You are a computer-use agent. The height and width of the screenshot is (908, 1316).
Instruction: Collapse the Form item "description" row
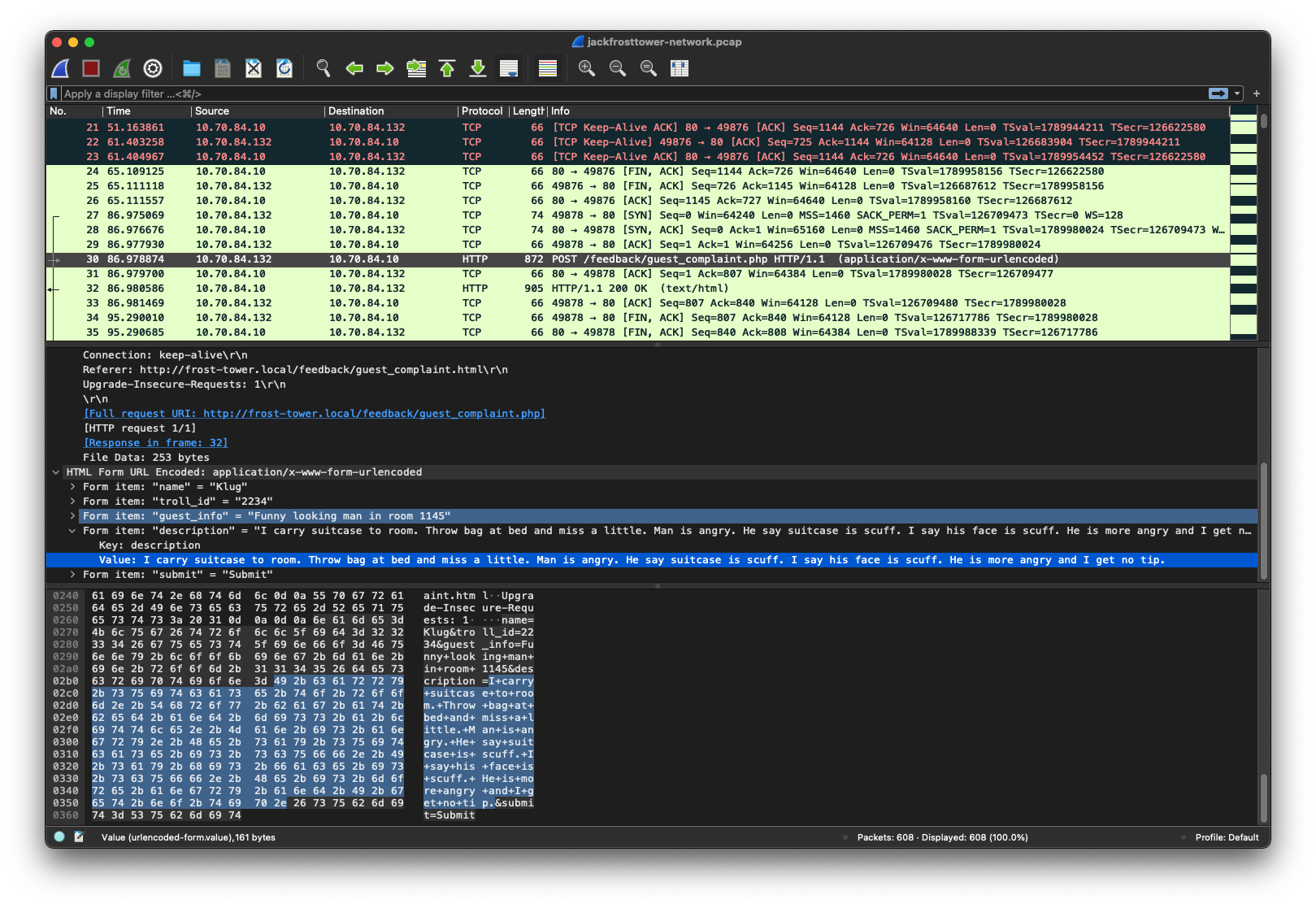(x=72, y=531)
